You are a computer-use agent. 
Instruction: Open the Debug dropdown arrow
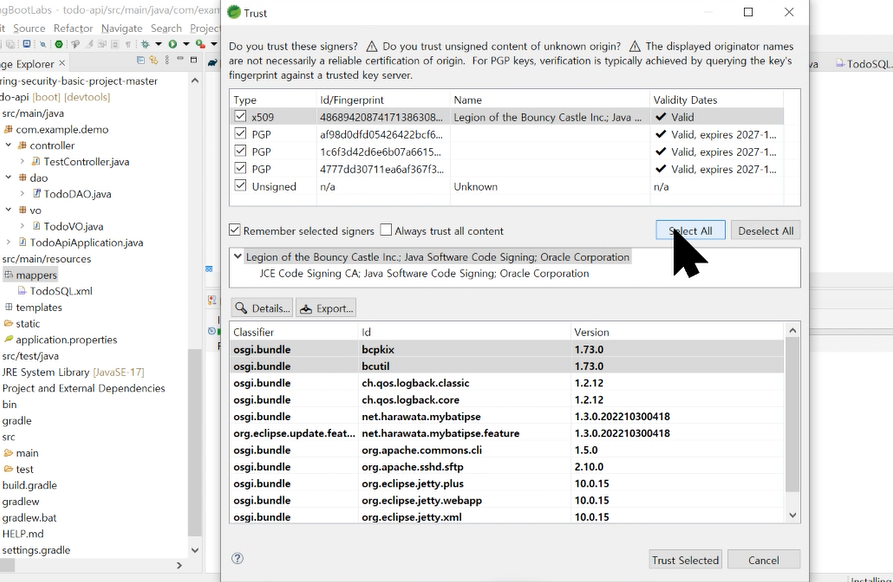[x=158, y=44]
